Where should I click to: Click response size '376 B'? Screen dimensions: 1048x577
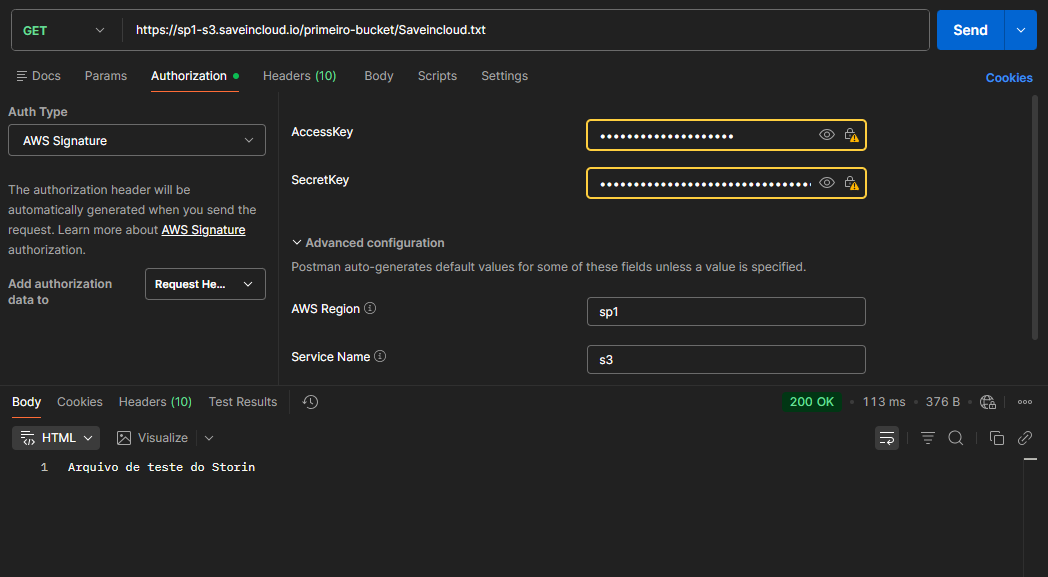click(942, 402)
